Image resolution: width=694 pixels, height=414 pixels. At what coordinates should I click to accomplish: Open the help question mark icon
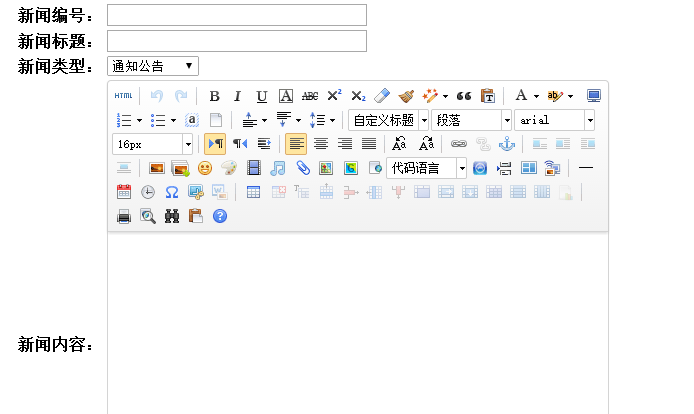coord(220,217)
